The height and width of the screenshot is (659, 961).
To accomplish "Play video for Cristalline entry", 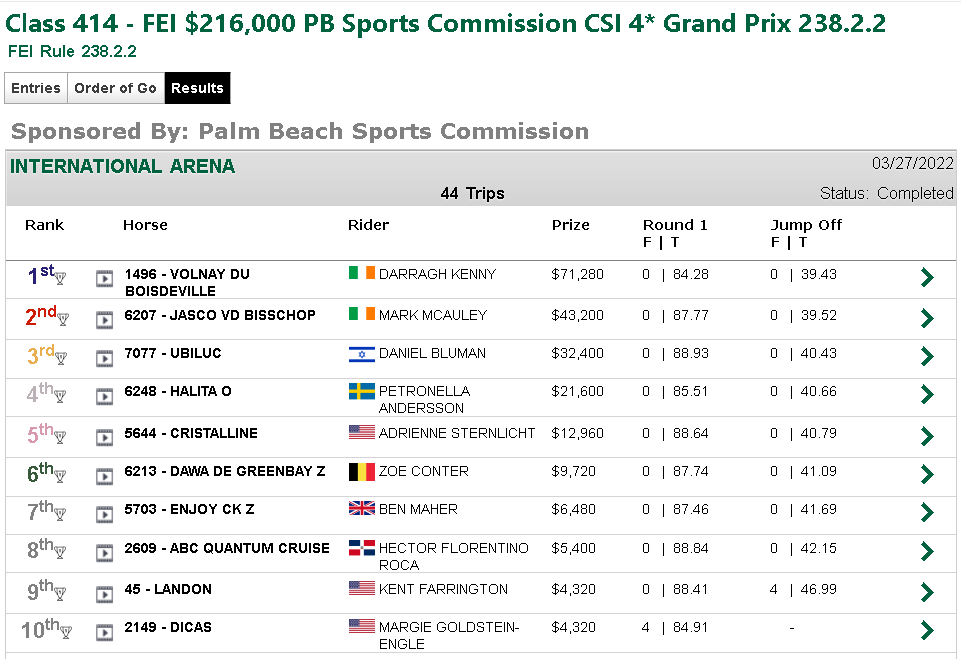I will (104, 437).
